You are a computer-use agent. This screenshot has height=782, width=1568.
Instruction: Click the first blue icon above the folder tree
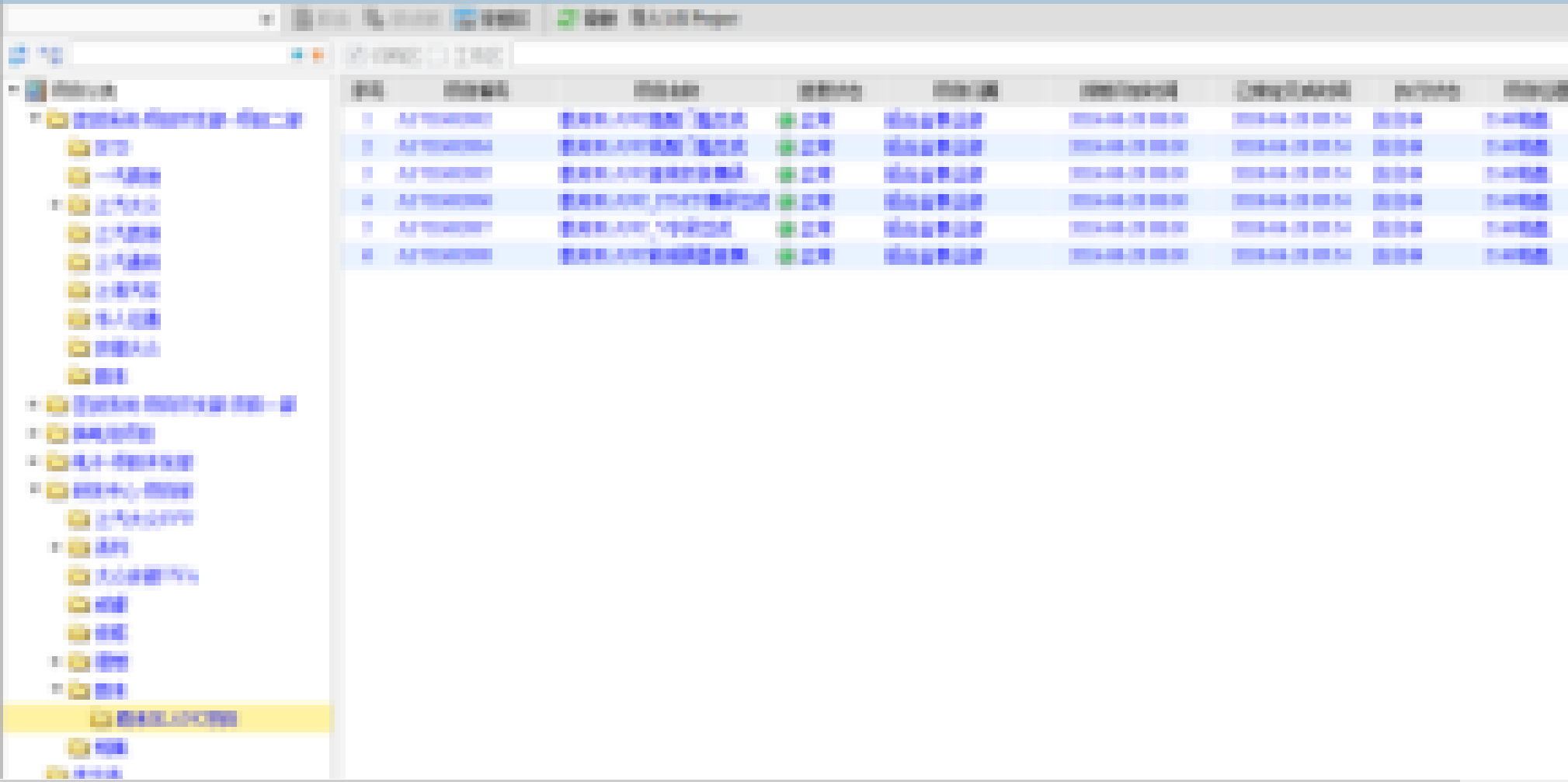18,55
